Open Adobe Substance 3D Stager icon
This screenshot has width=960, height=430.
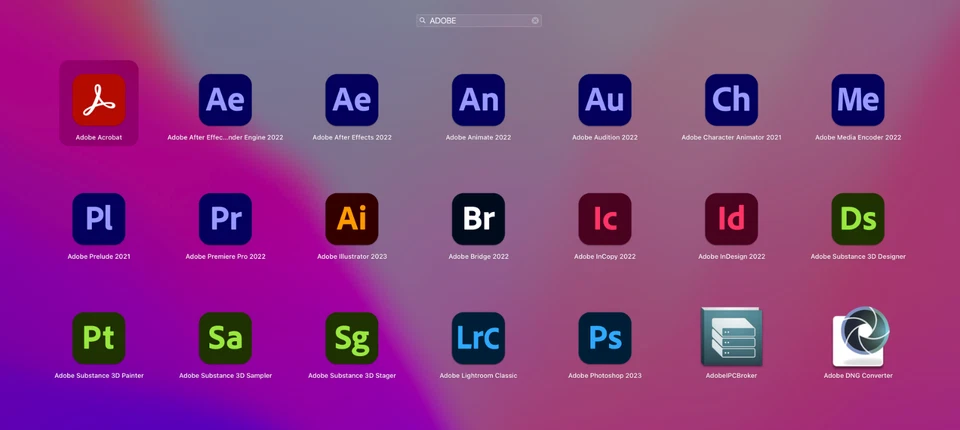pyautogui.click(x=352, y=338)
